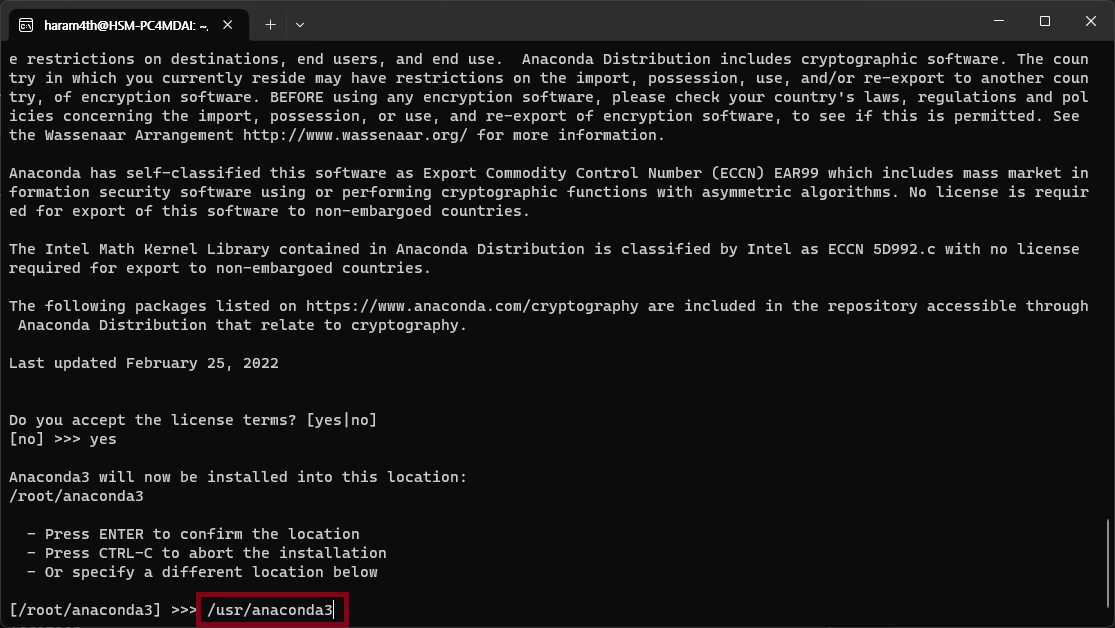
Task: Minimize the terminal window
Action: tap(999, 21)
